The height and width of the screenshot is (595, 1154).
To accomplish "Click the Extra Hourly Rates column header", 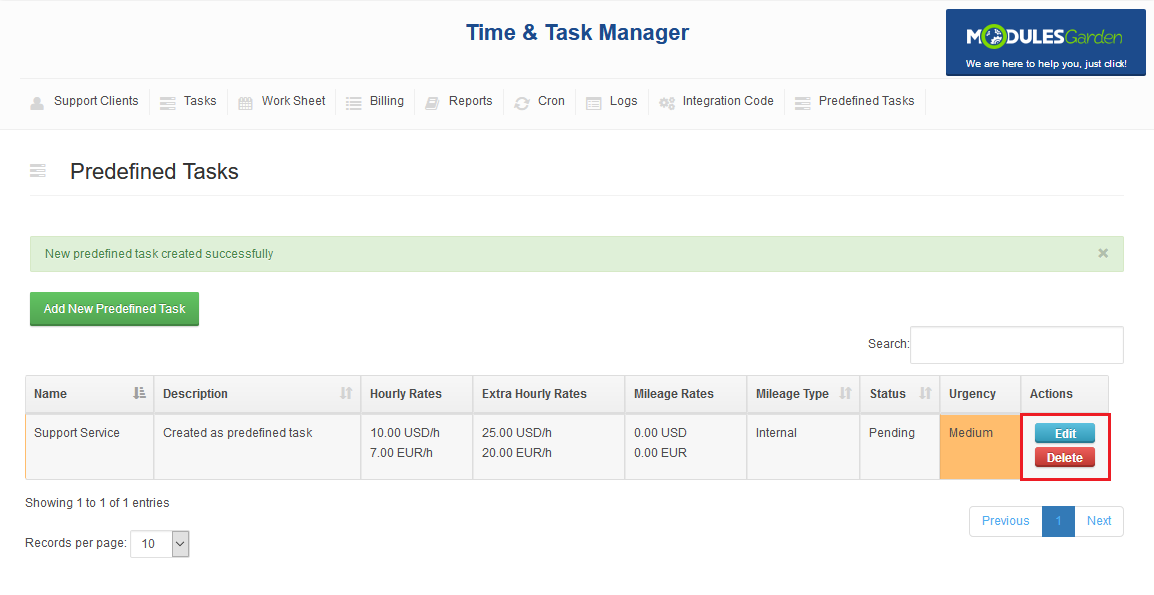I will pyautogui.click(x=548, y=394).
